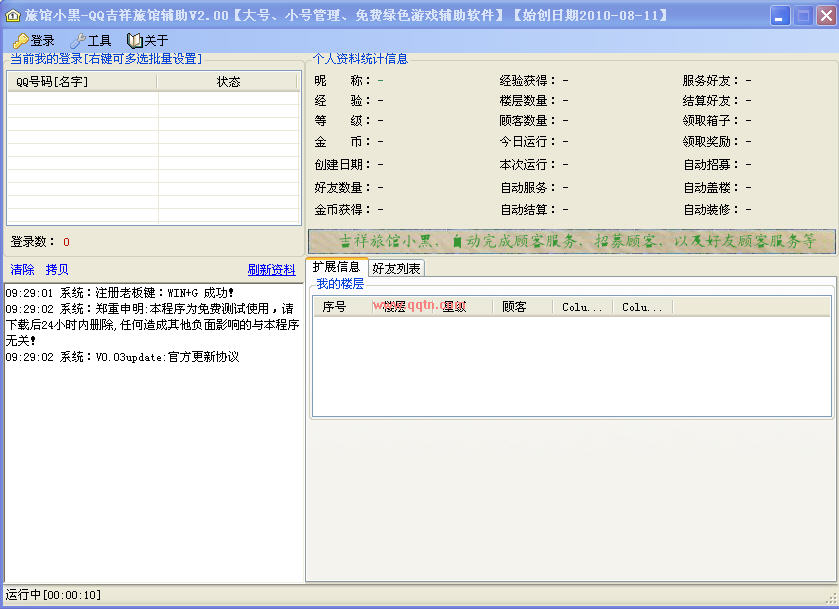The height and width of the screenshot is (609, 839).
Task: Click the 自动服务 label
Action: tap(527, 187)
